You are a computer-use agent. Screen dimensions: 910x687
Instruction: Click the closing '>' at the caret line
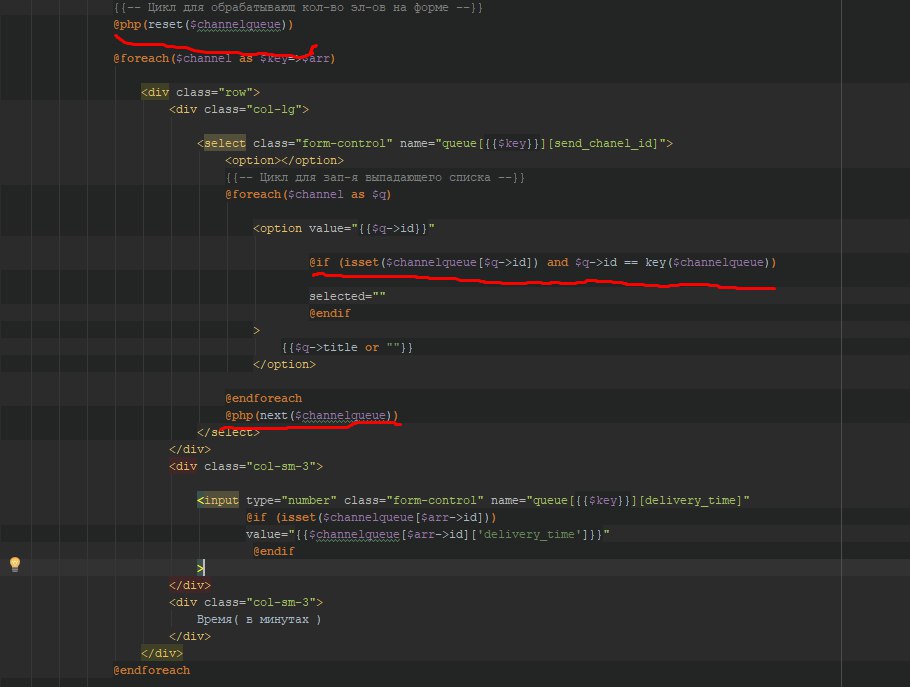[x=200, y=568]
